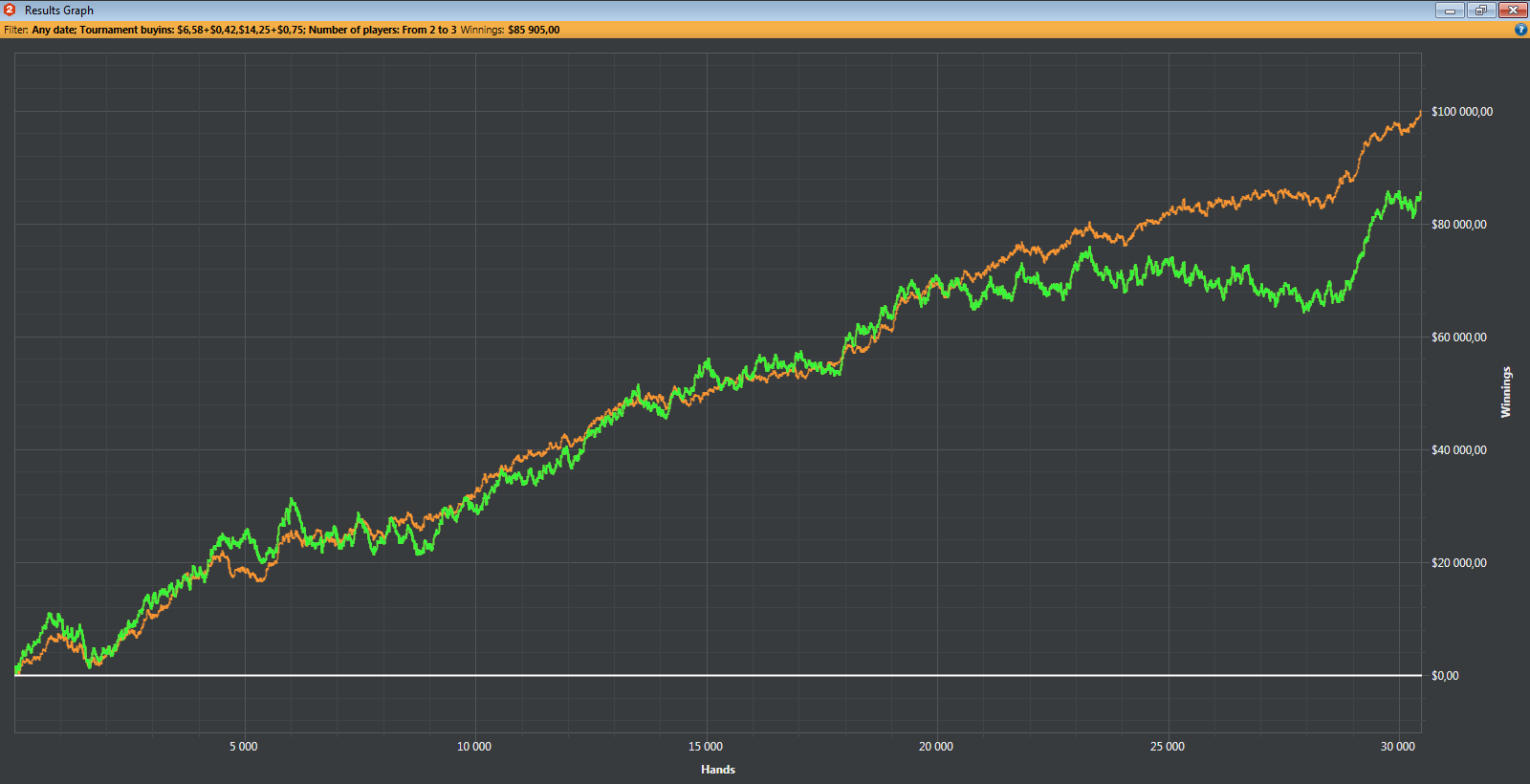Screen dimensions: 1530x784
Task: Click the 5 000 hands tick label
Action: point(244,747)
